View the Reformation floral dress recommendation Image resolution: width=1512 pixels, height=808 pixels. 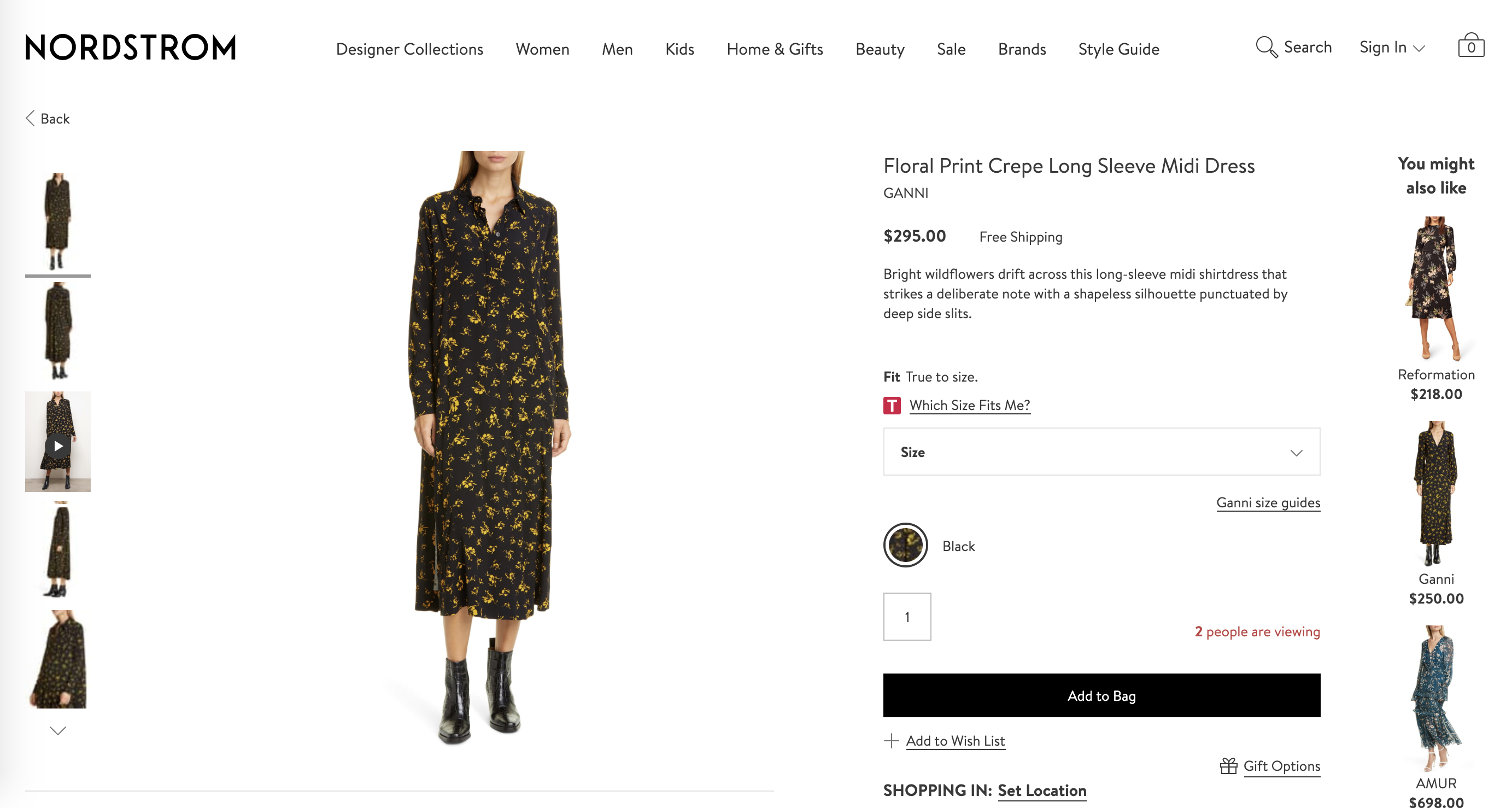pyautogui.click(x=1435, y=288)
